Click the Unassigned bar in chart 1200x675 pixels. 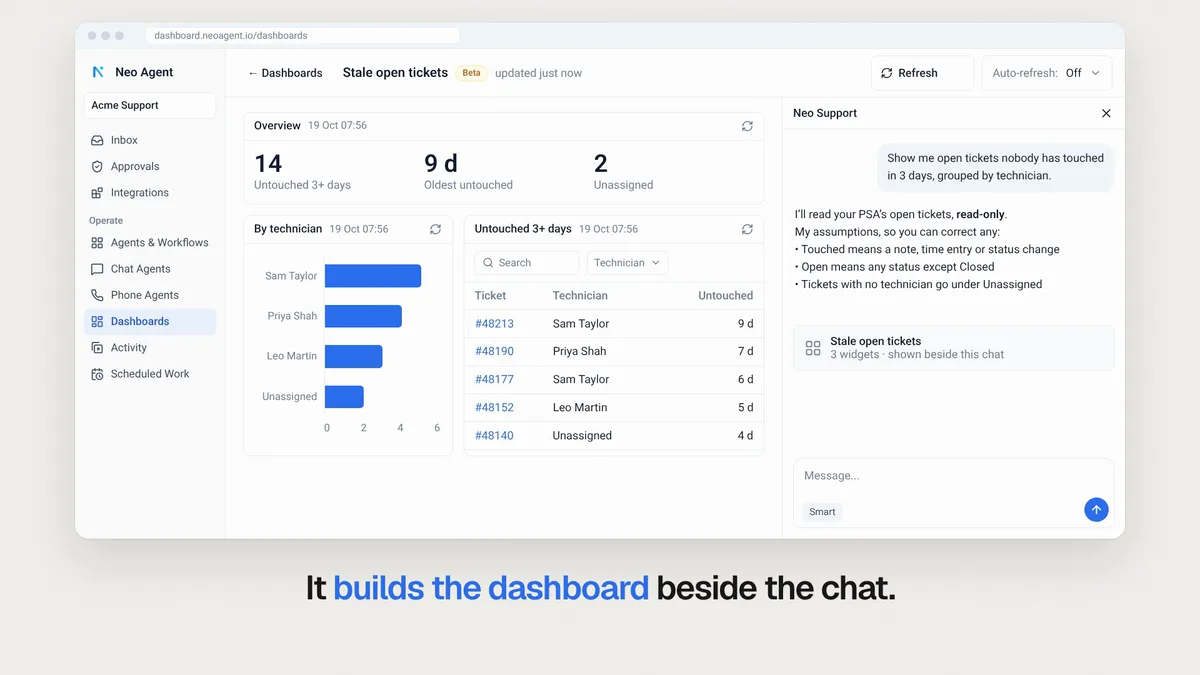point(344,396)
